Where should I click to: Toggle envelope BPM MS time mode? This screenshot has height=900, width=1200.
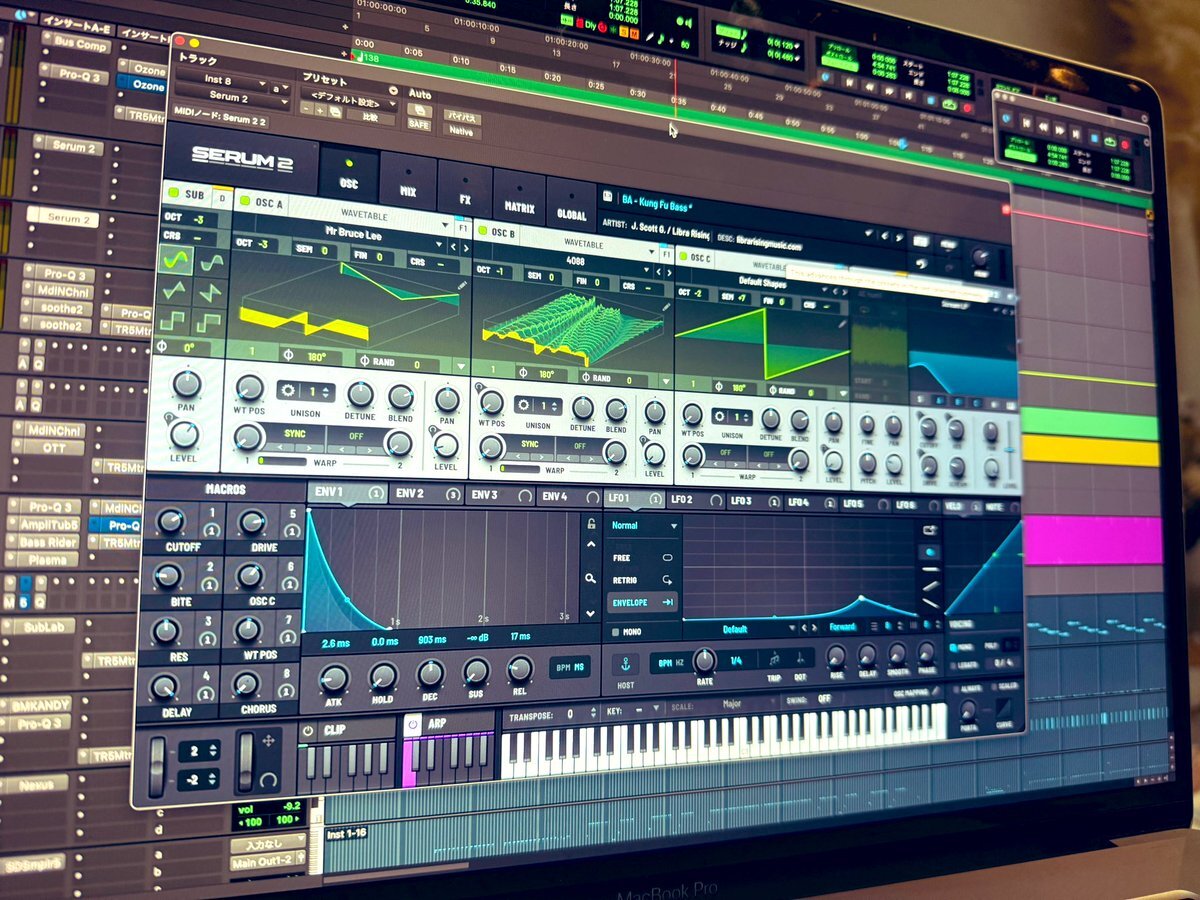pos(569,668)
